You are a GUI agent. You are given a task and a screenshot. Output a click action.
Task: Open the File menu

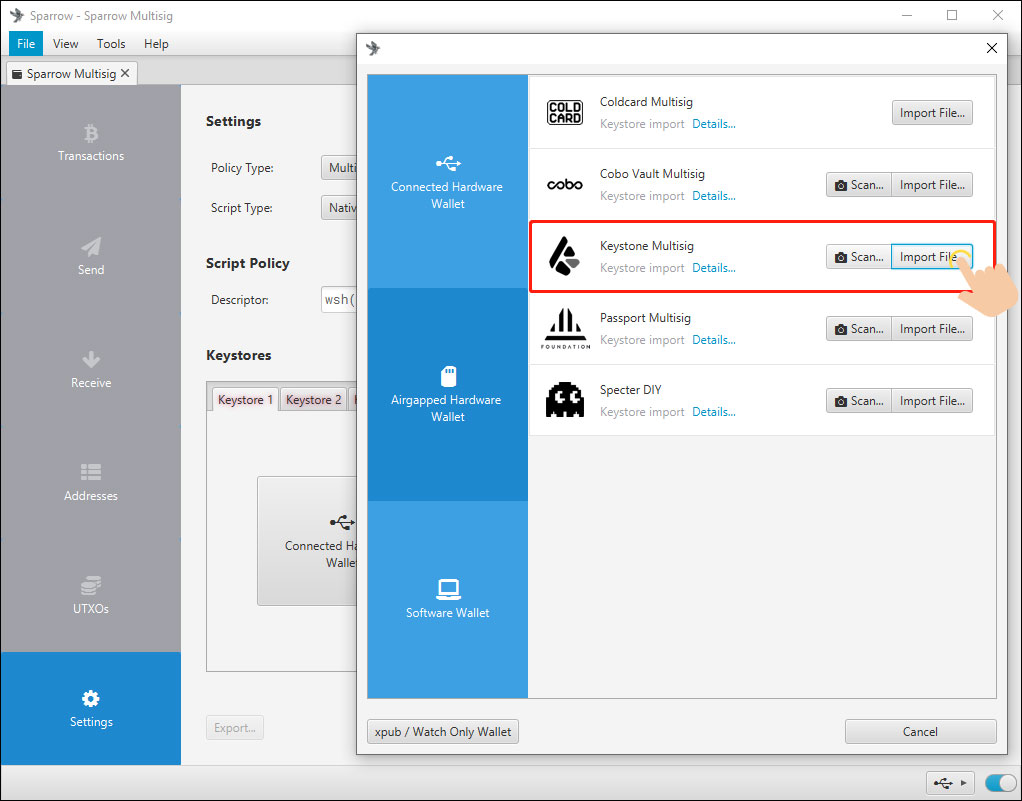(x=26, y=44)
